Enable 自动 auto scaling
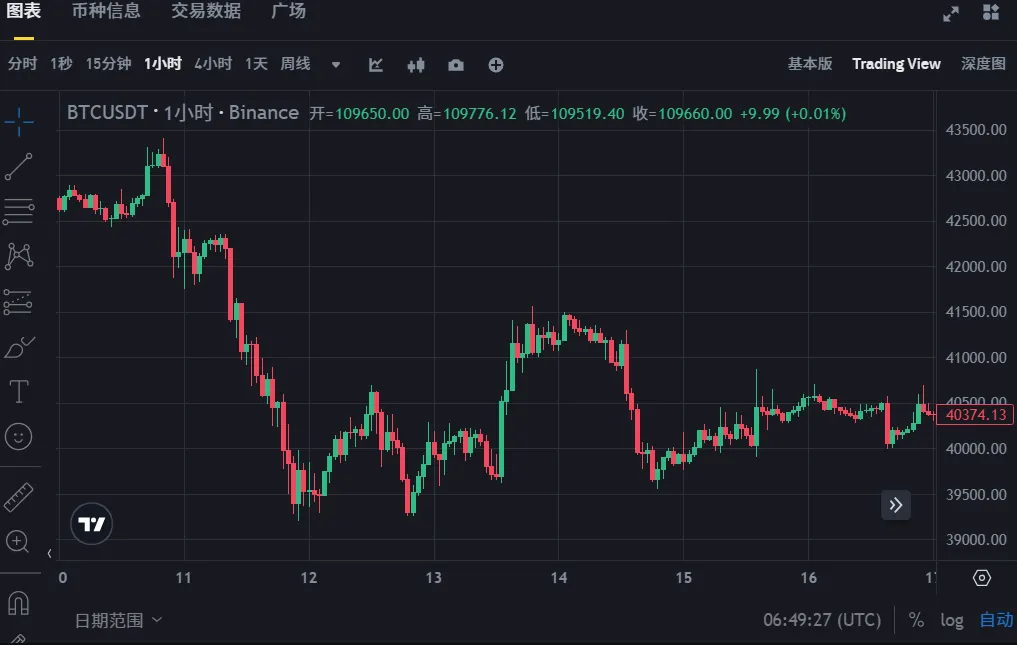This screenshot has height=645, width=1017. coord(994,620)
